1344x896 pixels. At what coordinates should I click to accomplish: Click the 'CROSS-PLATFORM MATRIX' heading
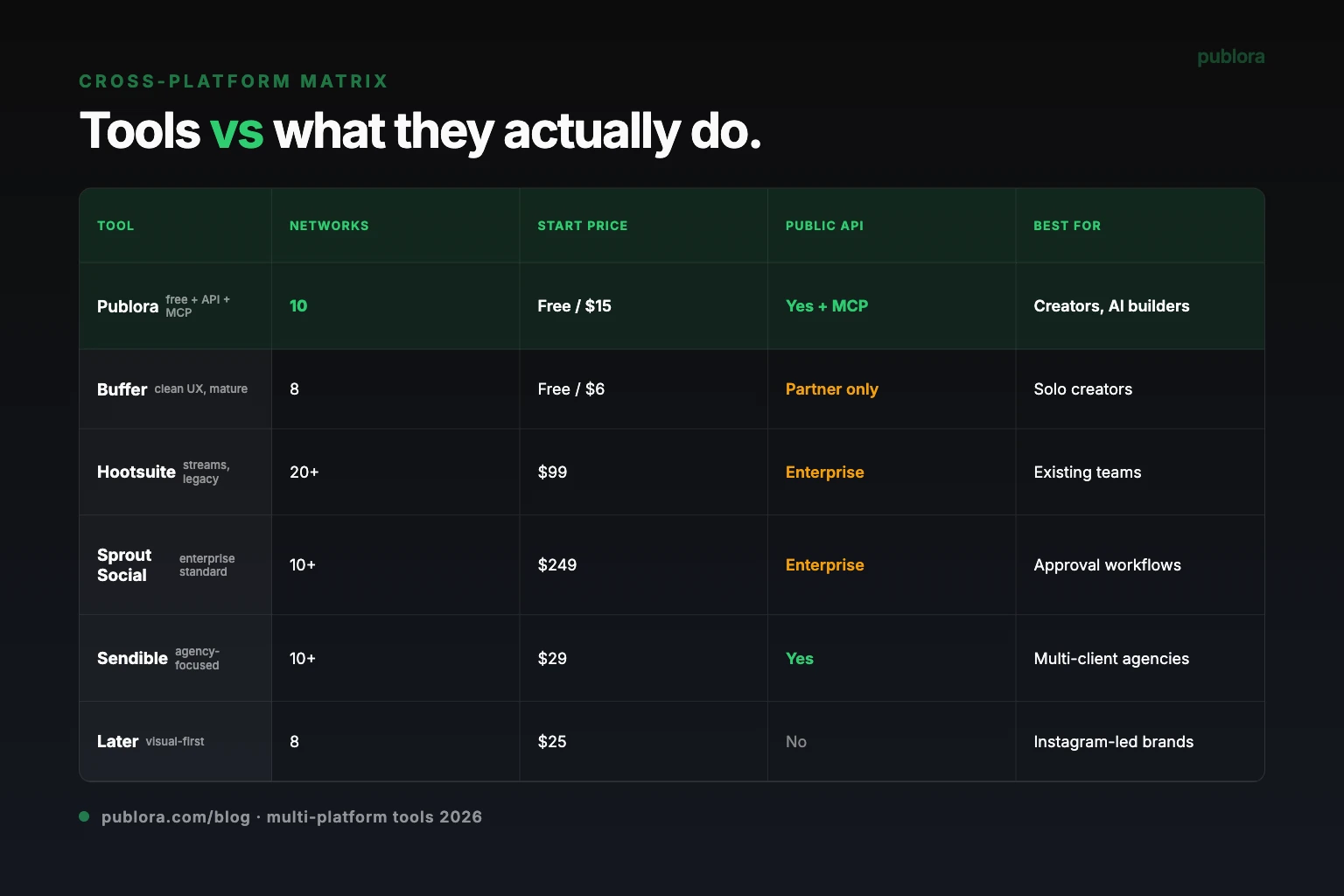click(234, 81)
